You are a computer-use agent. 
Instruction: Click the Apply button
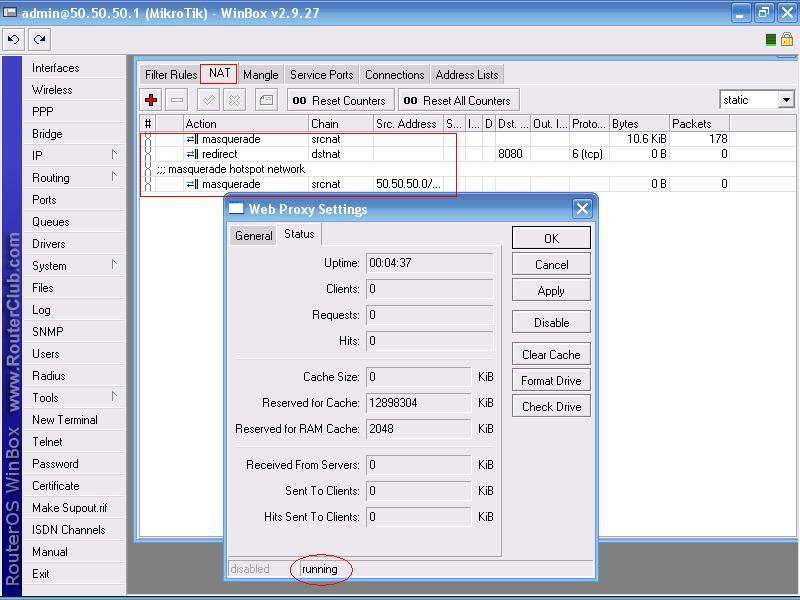pos(551,290)
